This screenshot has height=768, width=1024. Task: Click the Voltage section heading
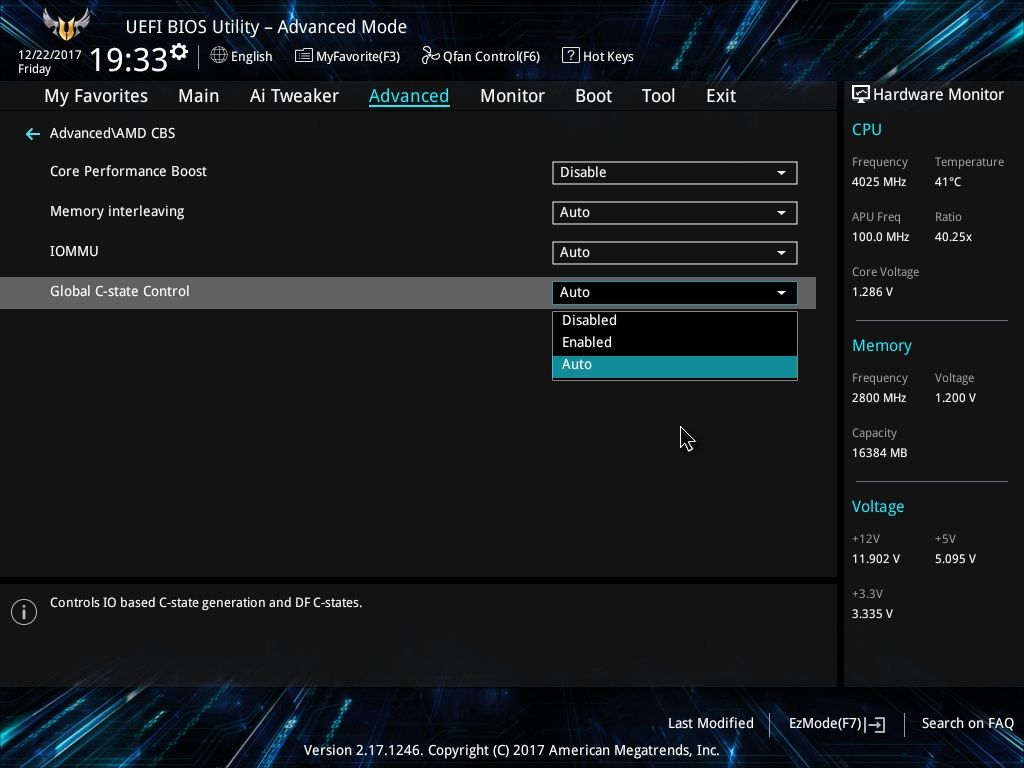click(x=878, y=507)
